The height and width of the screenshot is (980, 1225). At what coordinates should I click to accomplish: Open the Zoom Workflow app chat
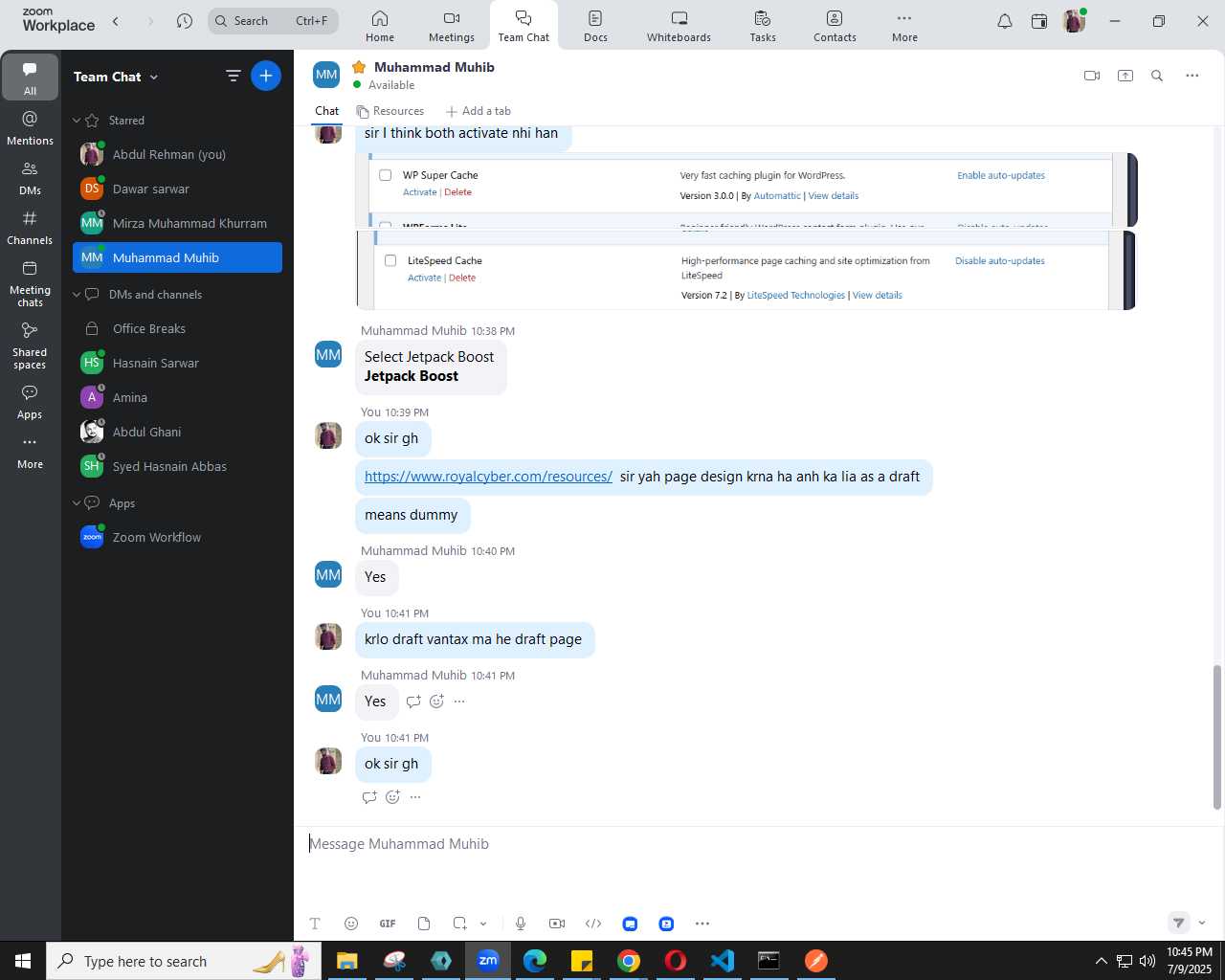pyautogui.click(x=177, y=537)
